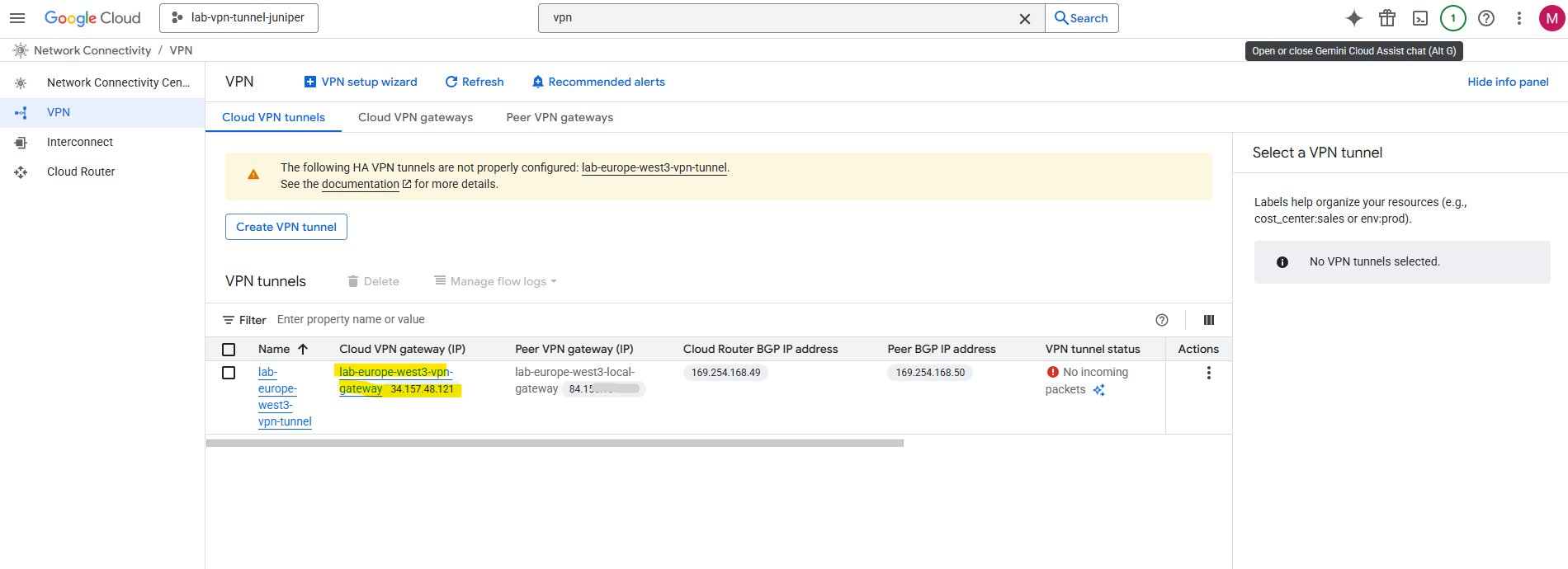The width and height of the screenshot is (1568, 569).
Task: Click the Name sort ascending arrow
Action: pos(303,349)
